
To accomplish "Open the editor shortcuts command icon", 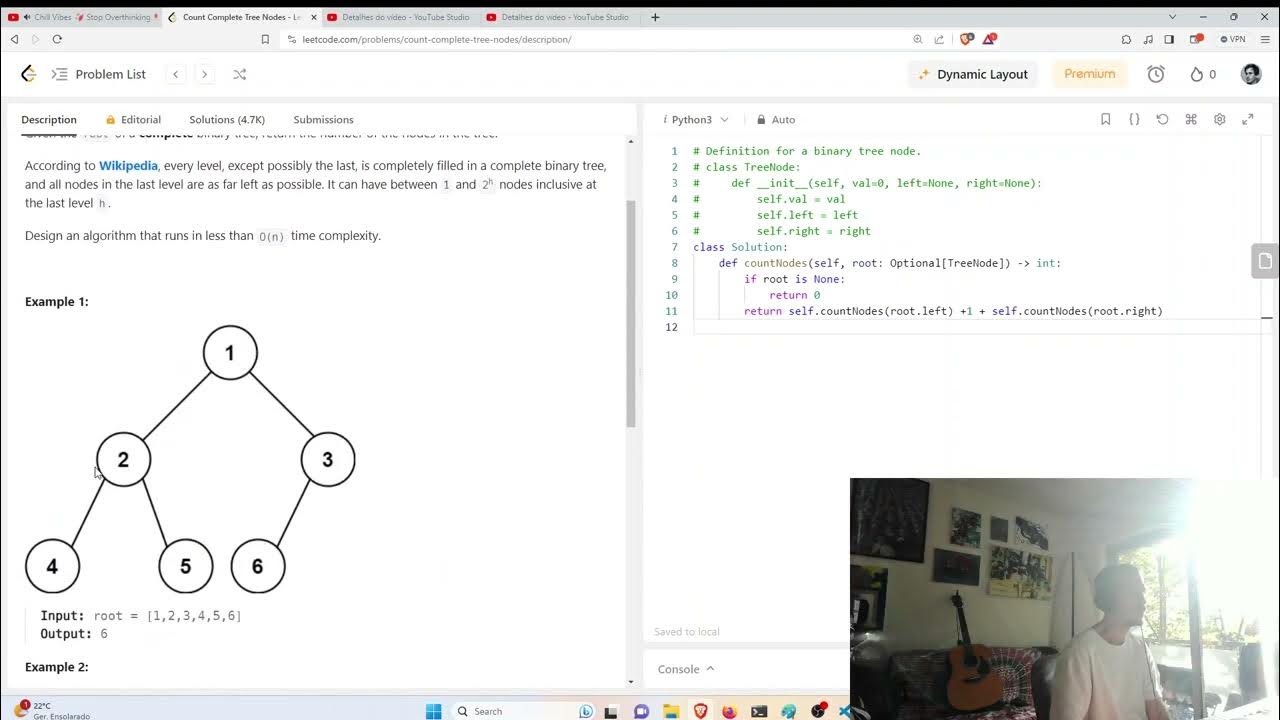I will pyautogui.click(x=1191, y=119).
